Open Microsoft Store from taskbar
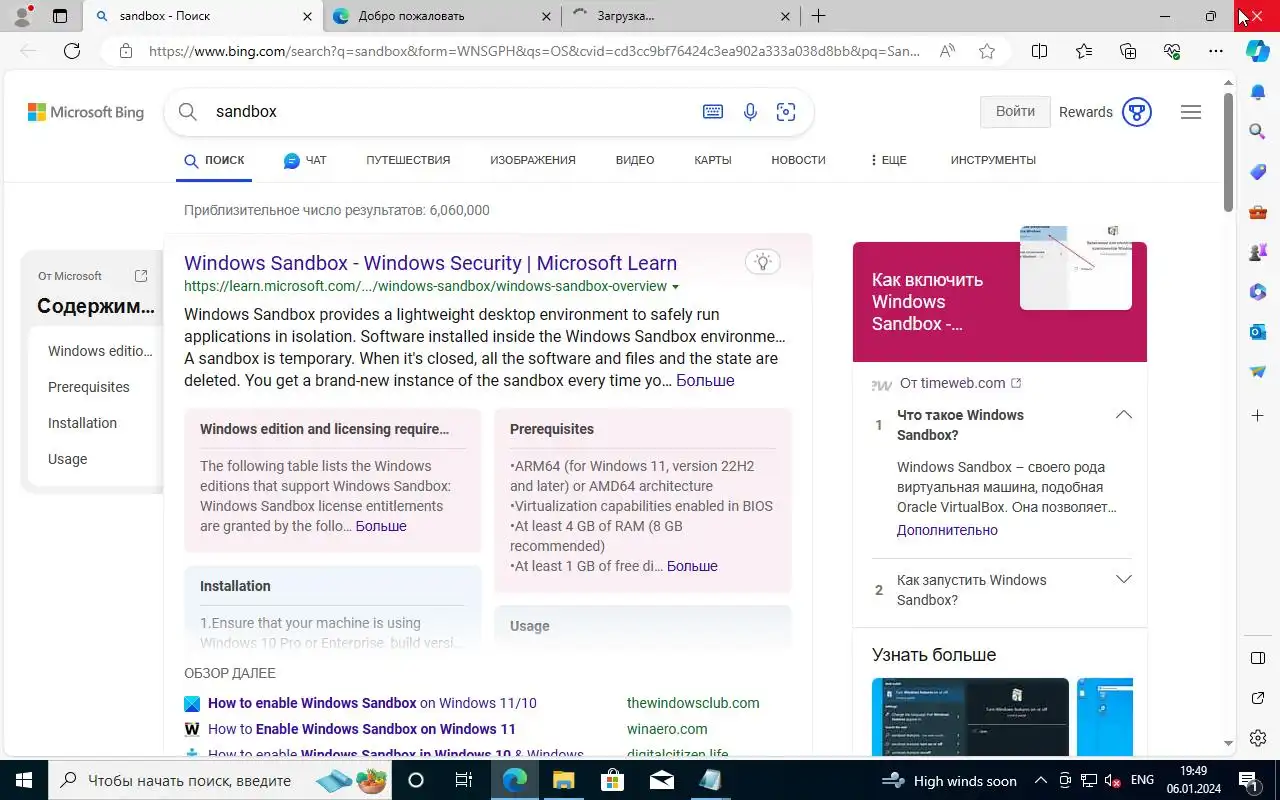This screenshot has width=1280, height=800. pyautogui.click(x=612, y=781)
